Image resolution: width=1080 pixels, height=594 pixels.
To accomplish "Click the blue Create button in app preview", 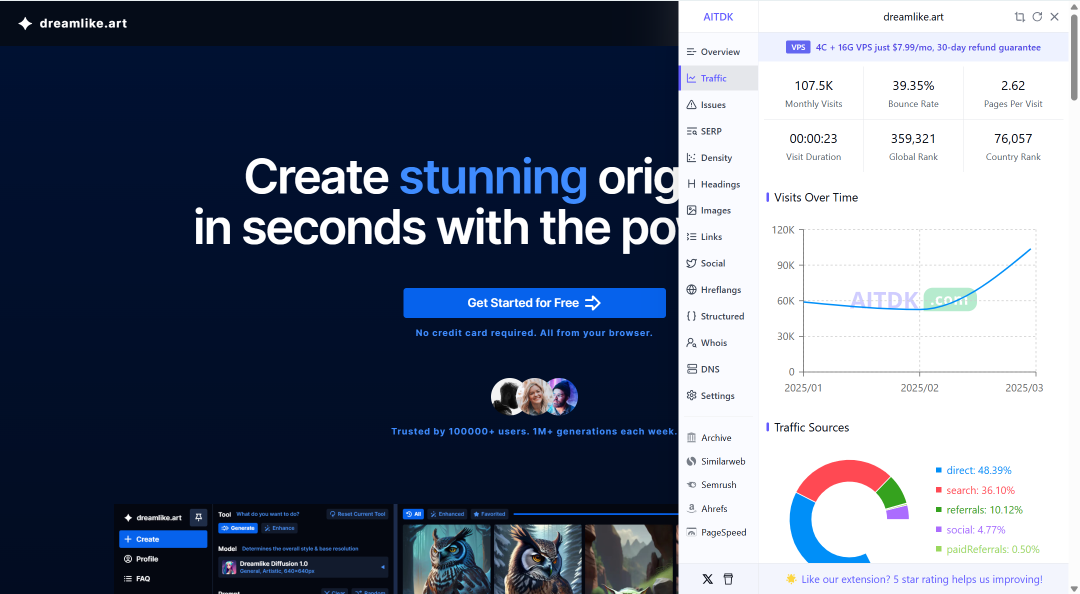I will click(x=163, y=539).
